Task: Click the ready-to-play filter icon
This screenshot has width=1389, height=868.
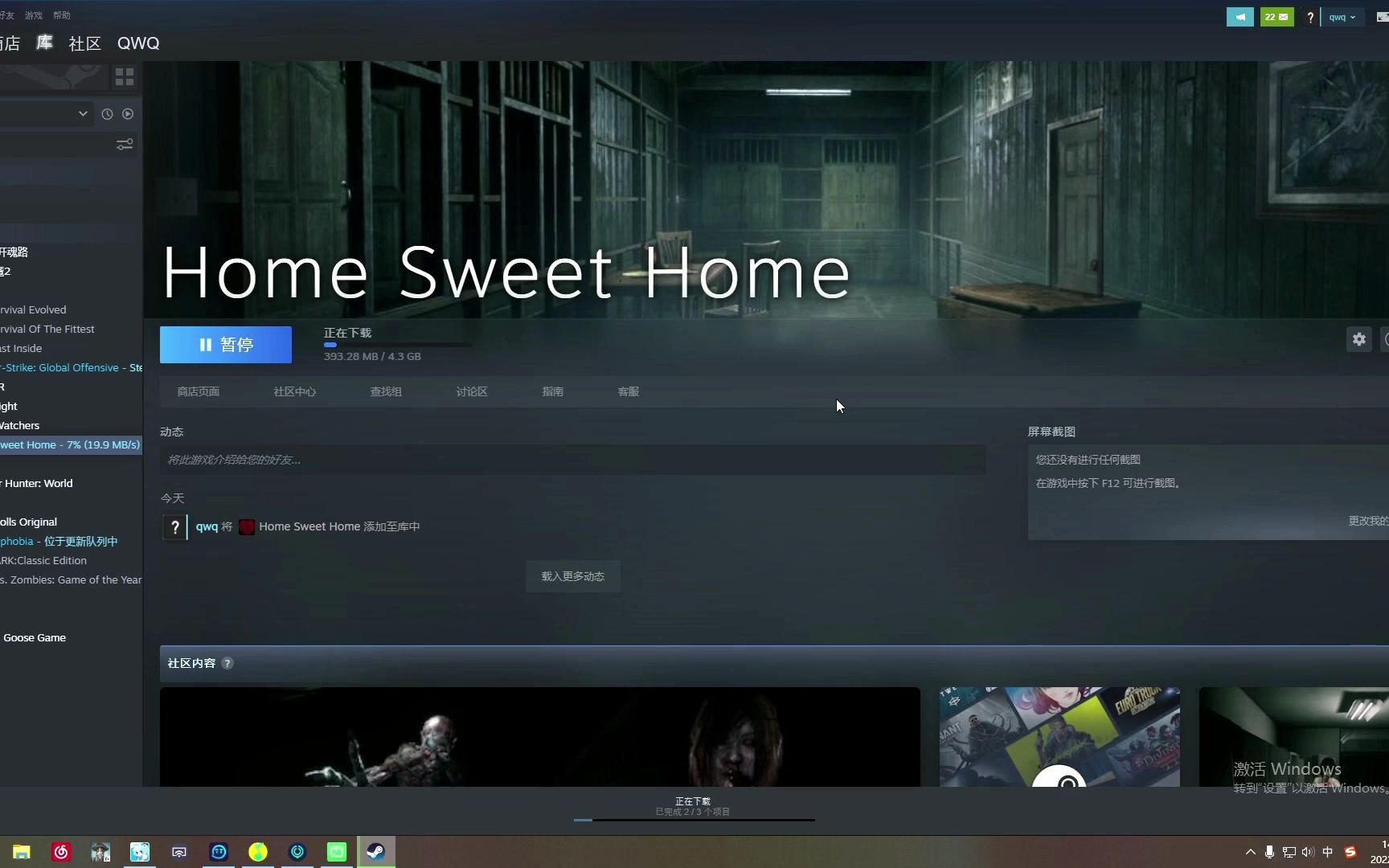Action: [x=128, y=114]
